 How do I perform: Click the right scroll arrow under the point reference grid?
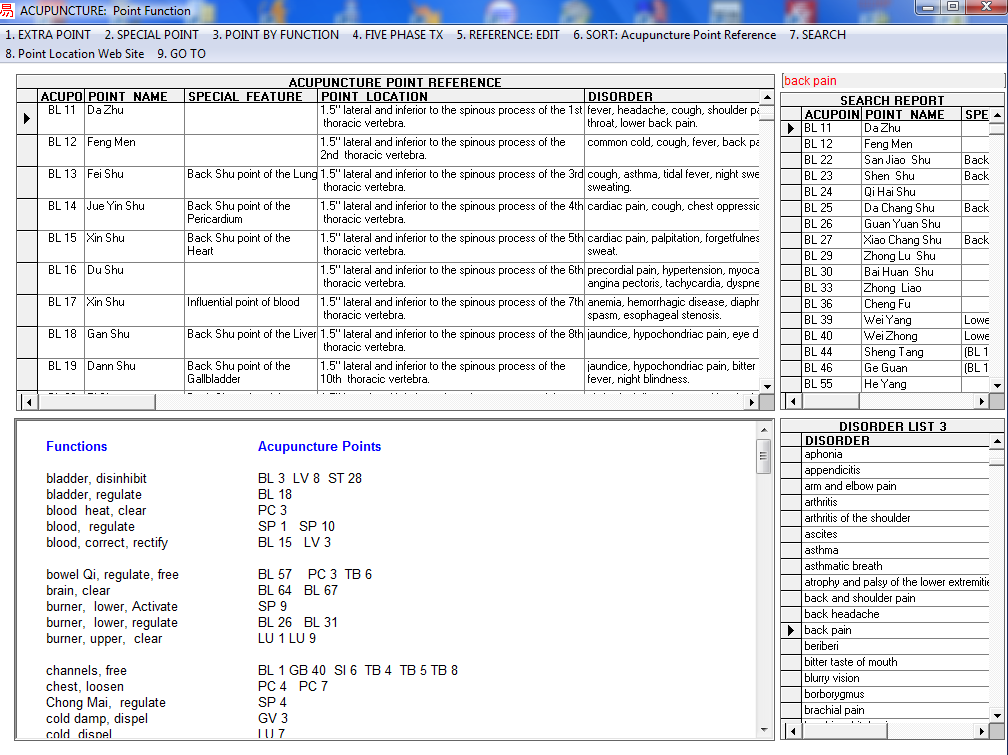(x=752, y=400)
